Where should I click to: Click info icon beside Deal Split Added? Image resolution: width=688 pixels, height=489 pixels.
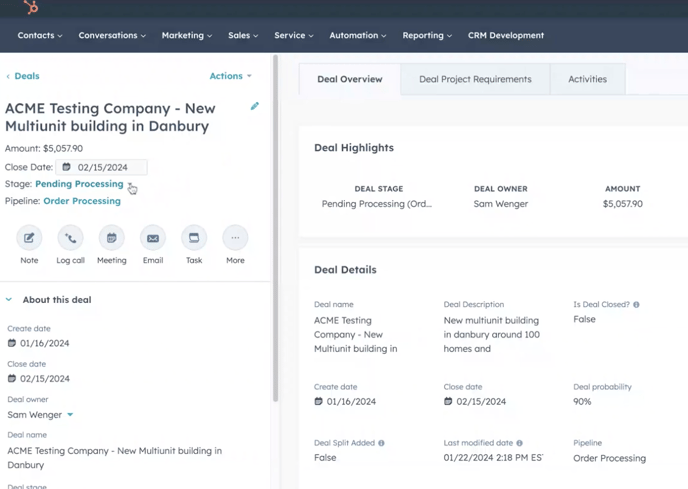[x=381, y=443]
